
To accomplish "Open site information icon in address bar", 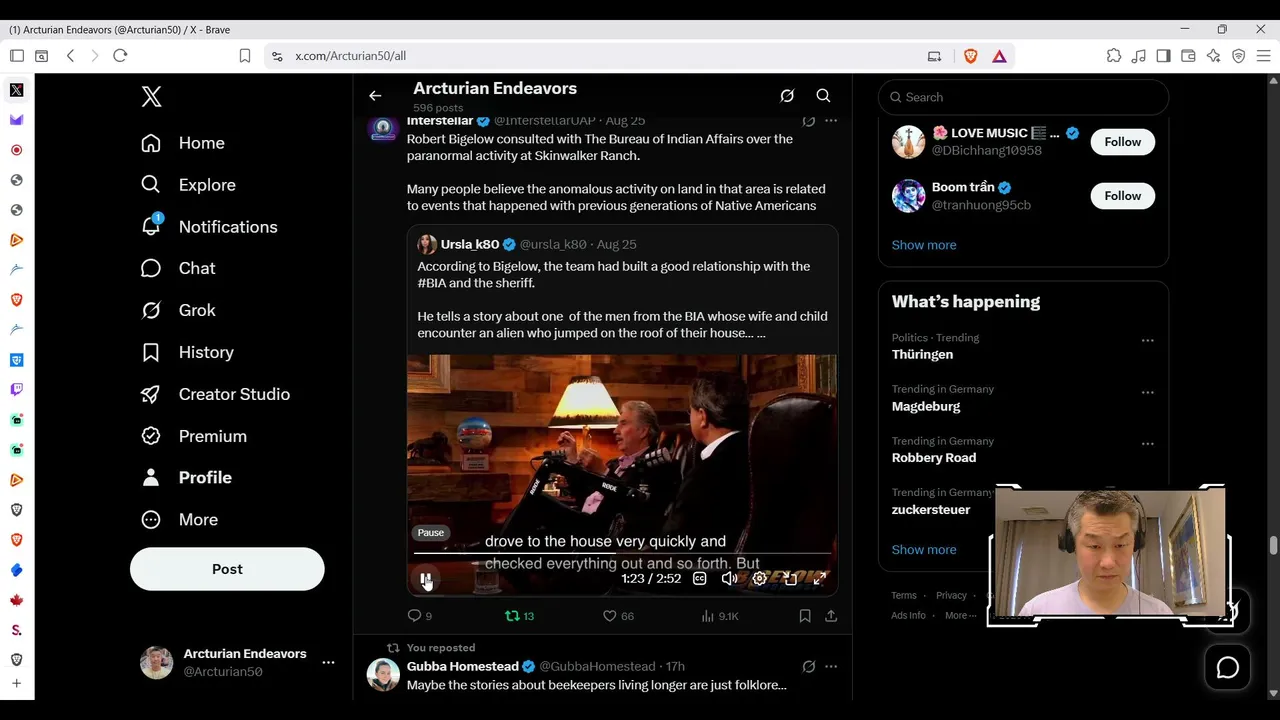I will [277, 56].
